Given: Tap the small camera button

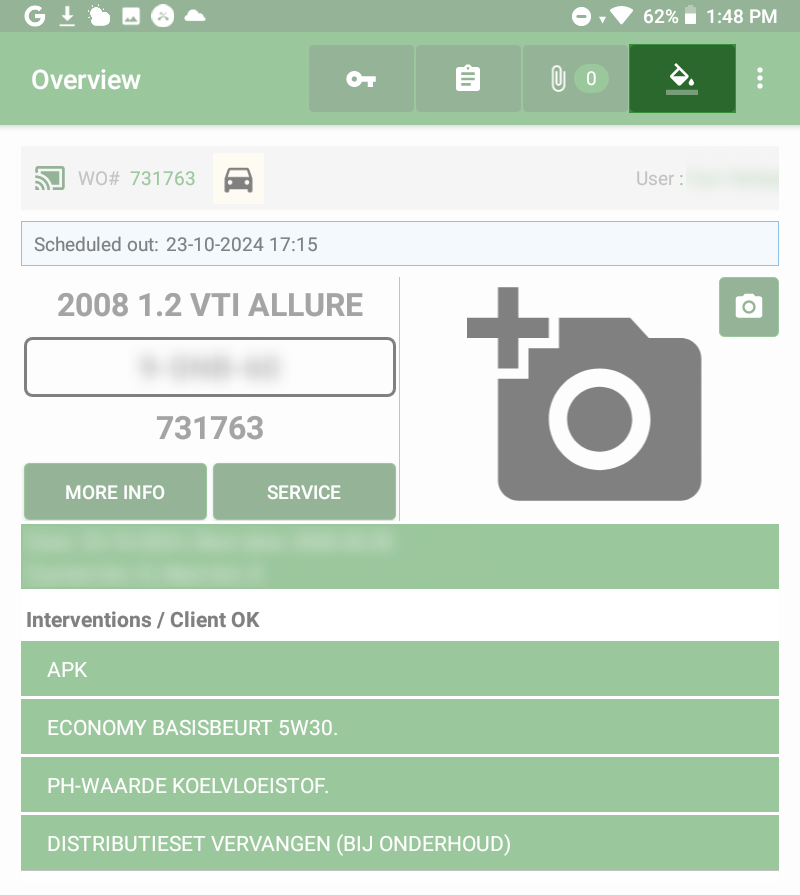Looking at the screenshot, I should coord(748,307).
